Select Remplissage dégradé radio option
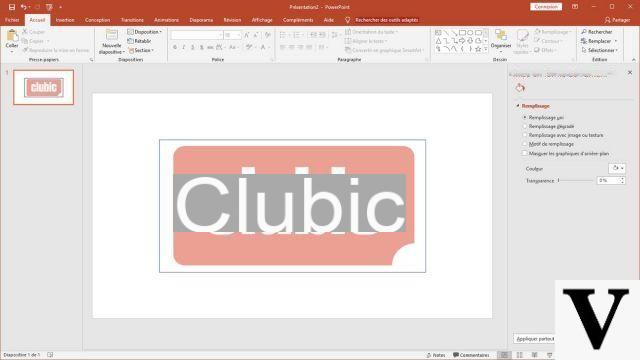The height and width of the screenshot is (360, 640). (x=525, y=127)
